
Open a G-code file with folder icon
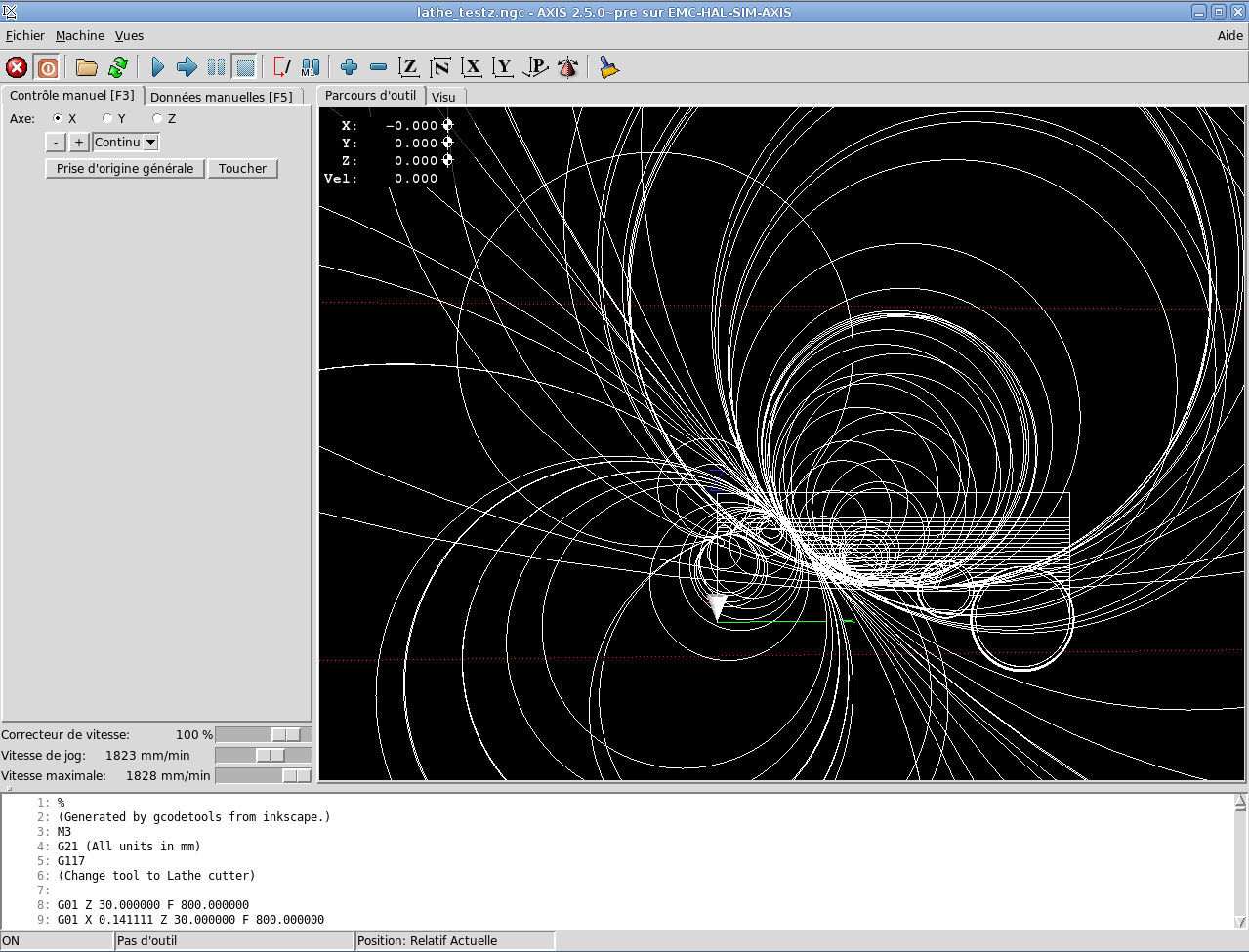point(87,67)
